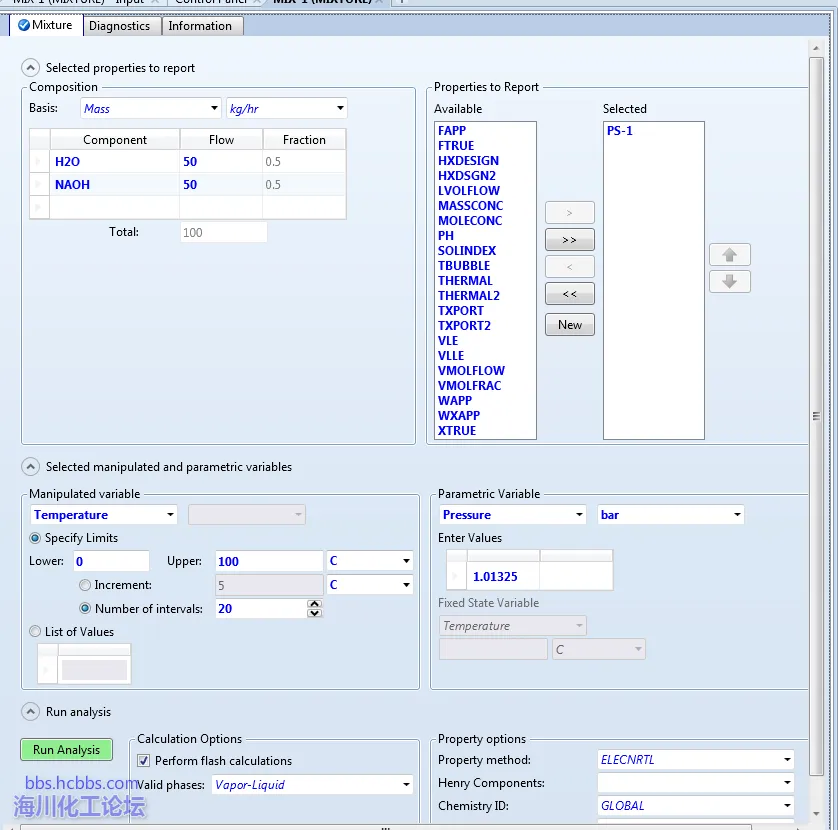This screenshot has width=838, height=830.
Task: Click the remove all (<<) button
Action: (x=569, y=294)
